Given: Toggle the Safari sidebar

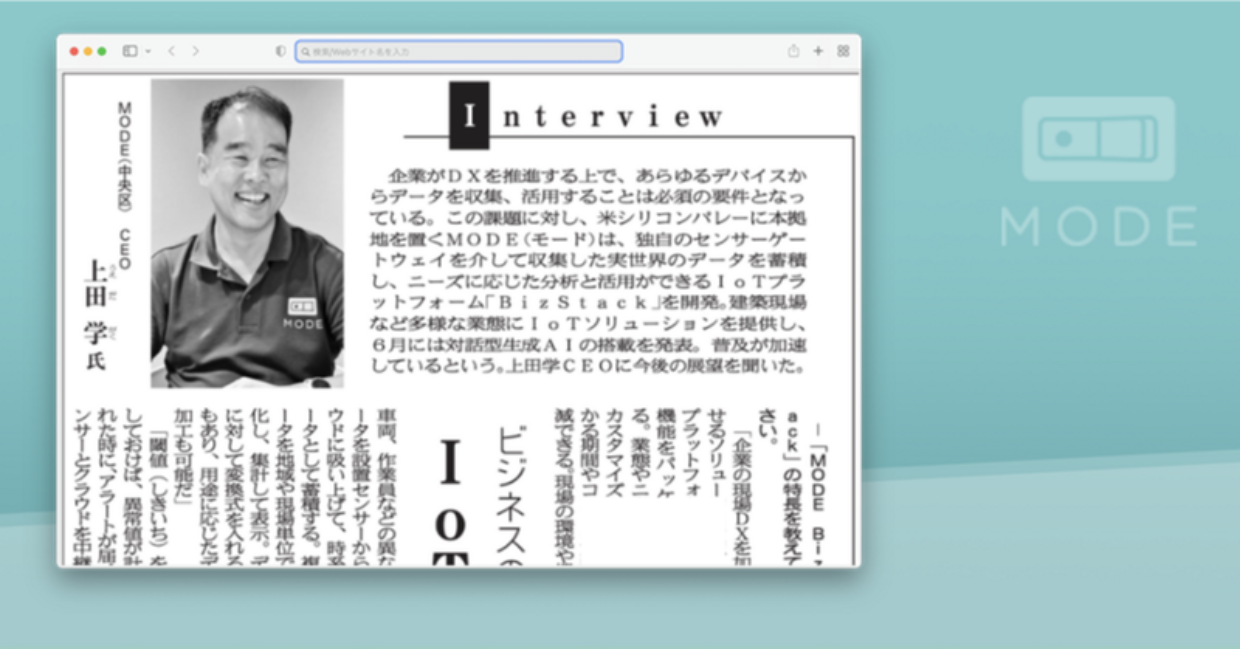Looking at the screenshot, I should tap(129, 51).
